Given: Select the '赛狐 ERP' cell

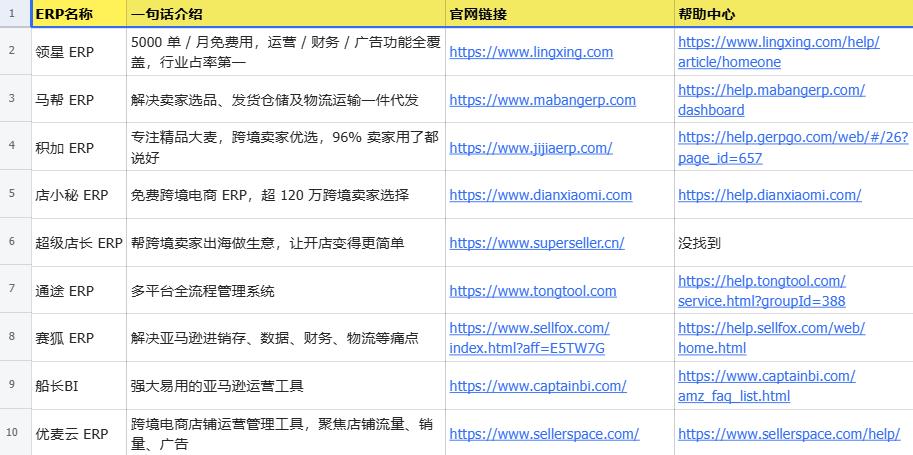Looking at the screenshot, I should pos(79,338).
